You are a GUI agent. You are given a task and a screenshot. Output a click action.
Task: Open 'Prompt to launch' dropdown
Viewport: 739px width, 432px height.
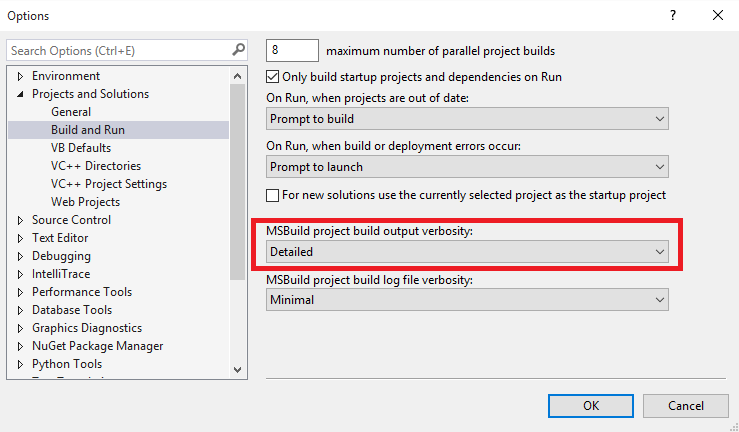pyautogui.click(x=467, y=167)
